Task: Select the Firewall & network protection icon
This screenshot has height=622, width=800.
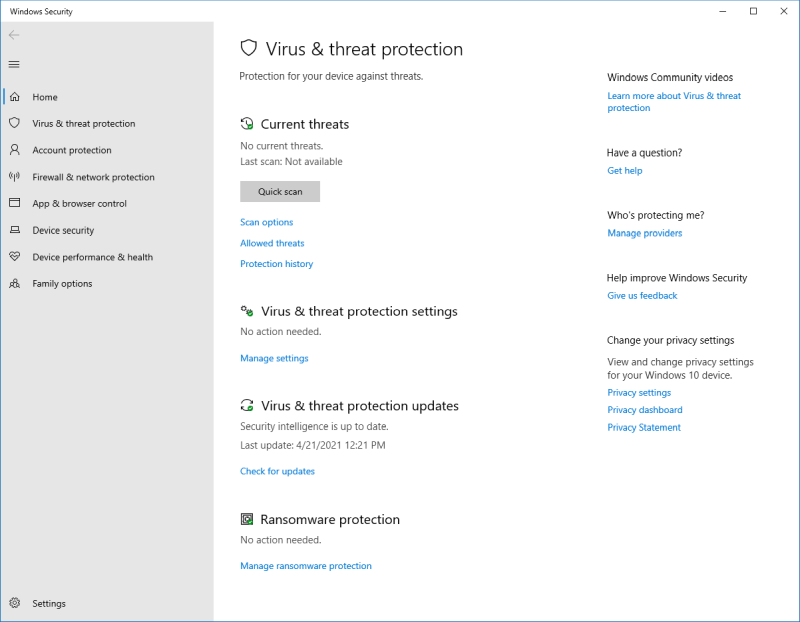Action: [14, 177]
